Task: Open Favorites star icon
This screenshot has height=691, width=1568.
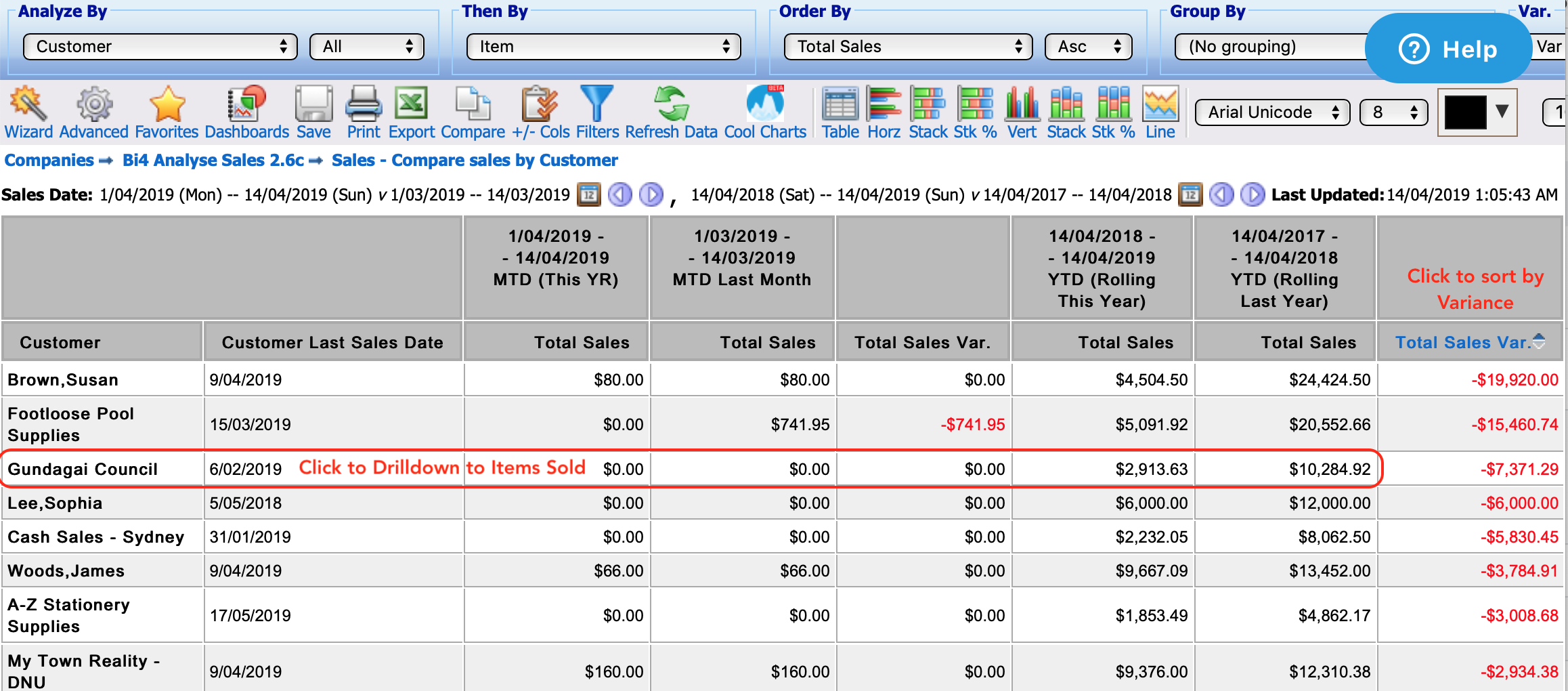Action: tap(167, 113)
